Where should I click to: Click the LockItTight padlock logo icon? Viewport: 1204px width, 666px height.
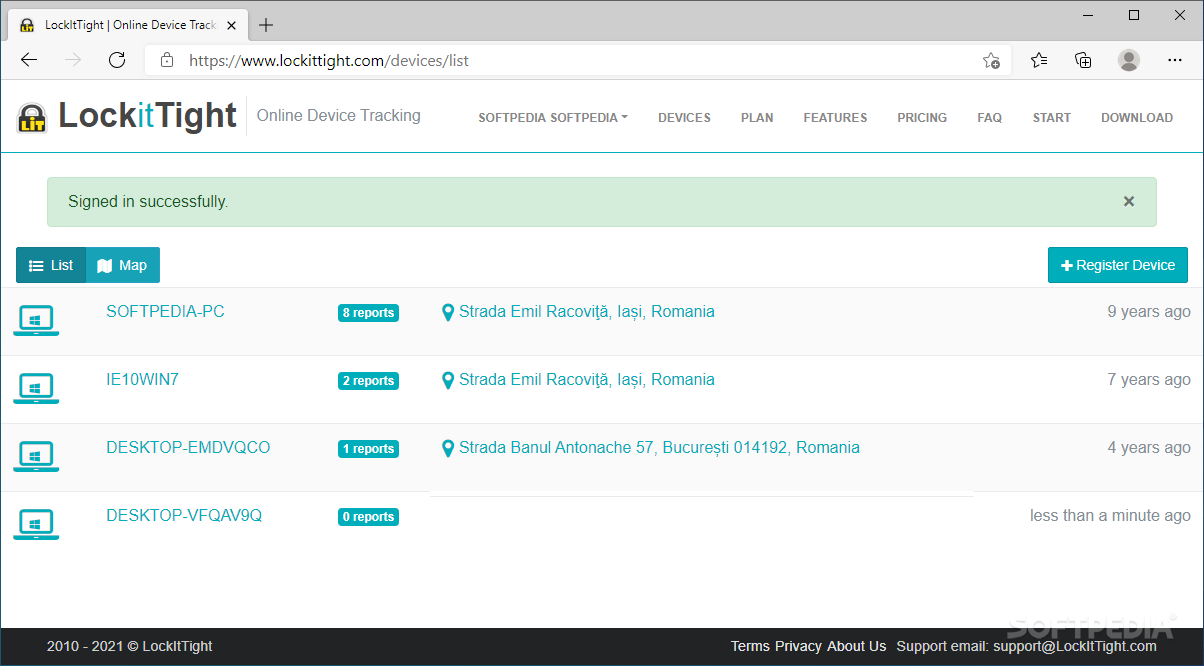[32, 118]
